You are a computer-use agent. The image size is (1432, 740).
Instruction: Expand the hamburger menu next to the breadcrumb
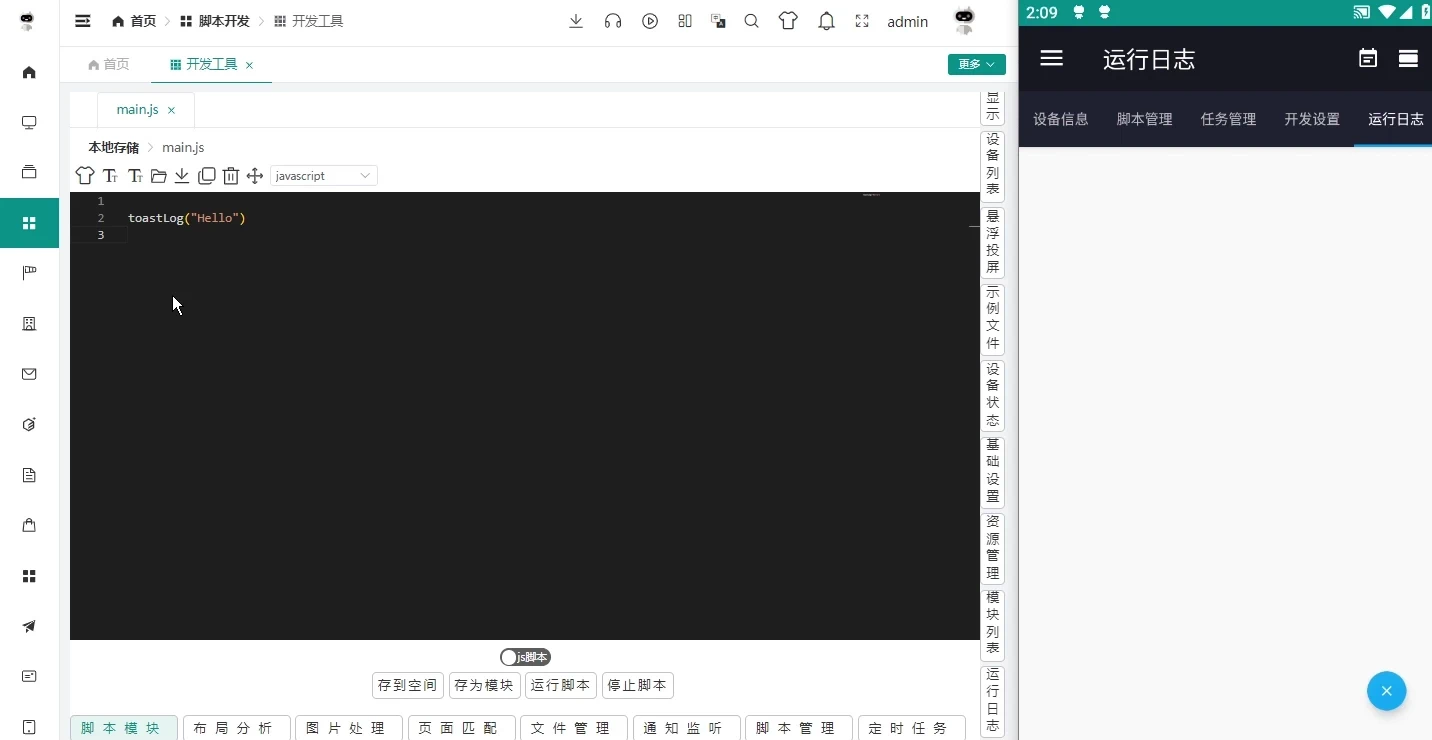[x=83, y=21]
